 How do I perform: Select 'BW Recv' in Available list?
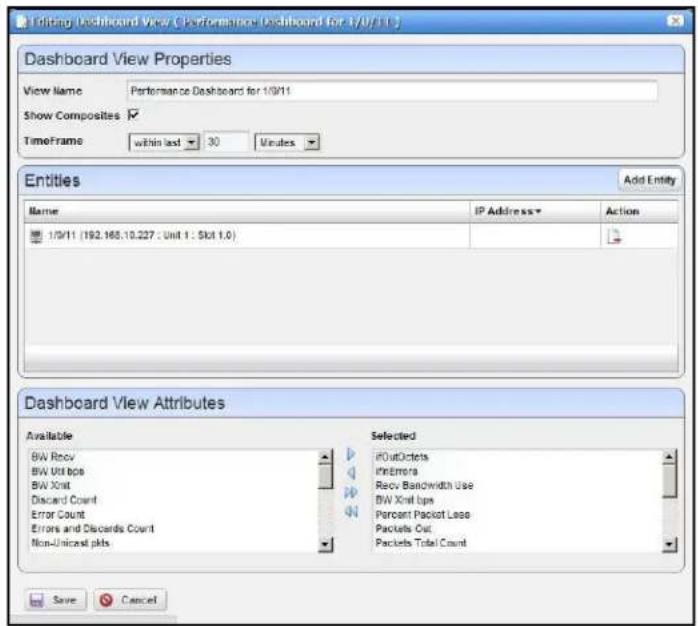tap(53, 457)
